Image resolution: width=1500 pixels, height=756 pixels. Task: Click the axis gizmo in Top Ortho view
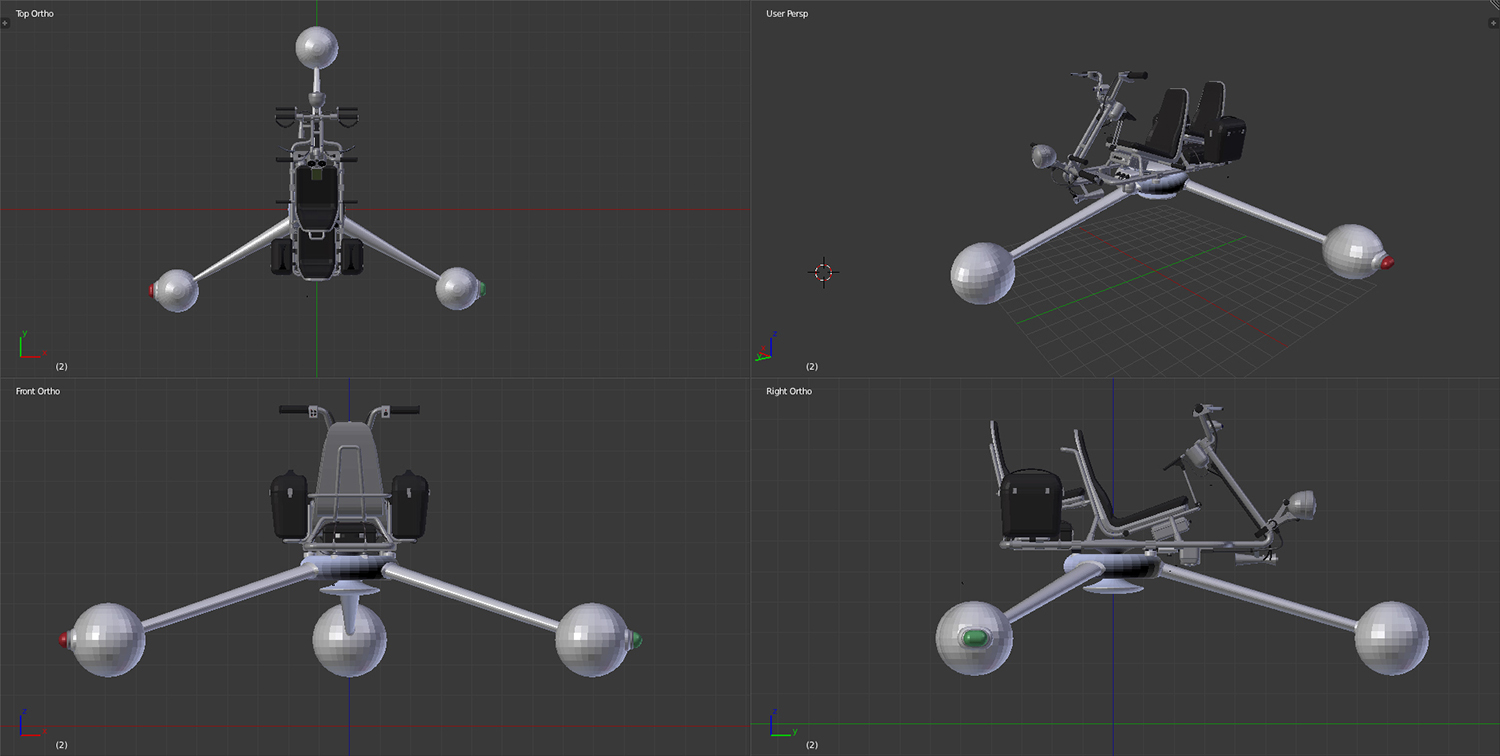[x=30, y=345]
